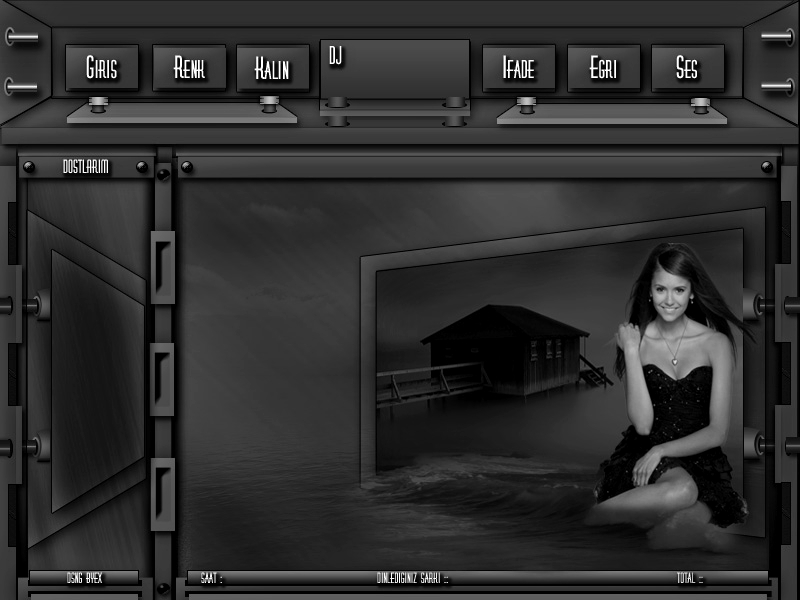Click the SAAT time label
This screenshot has height=600, width=800.
[x=211, y=578]
